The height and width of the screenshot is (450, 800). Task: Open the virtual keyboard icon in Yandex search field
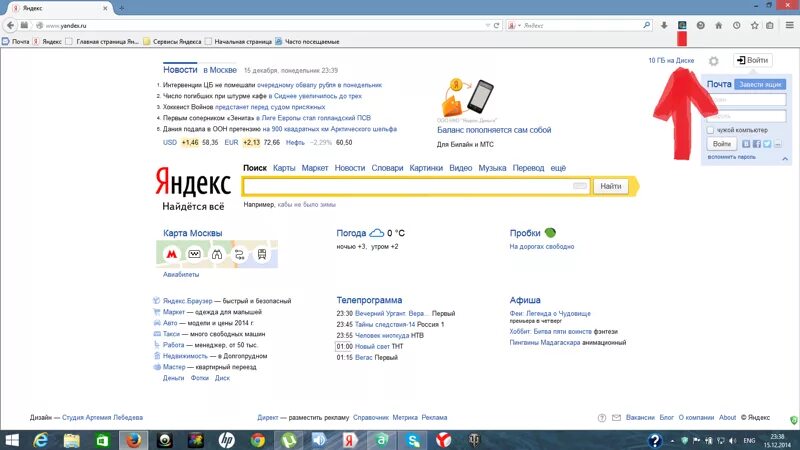pos(580,186)
